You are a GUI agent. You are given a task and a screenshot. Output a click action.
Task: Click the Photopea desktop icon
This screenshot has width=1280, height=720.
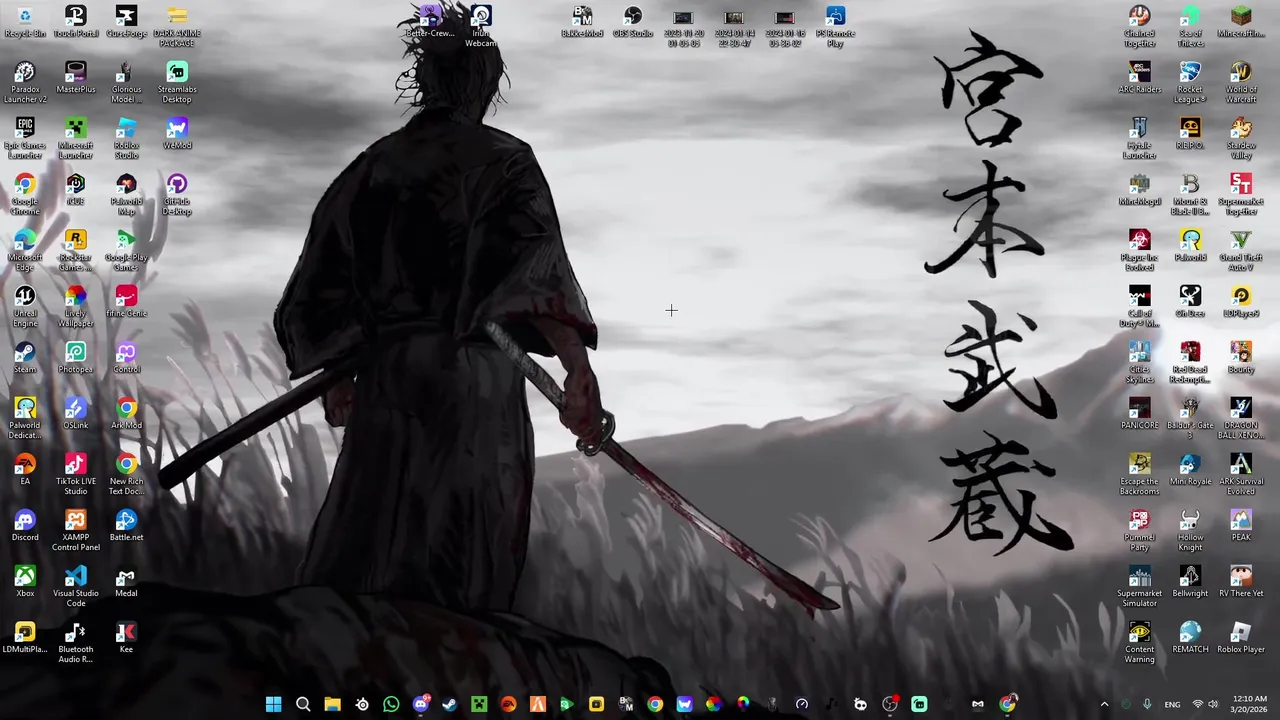(x=76, y=358)
